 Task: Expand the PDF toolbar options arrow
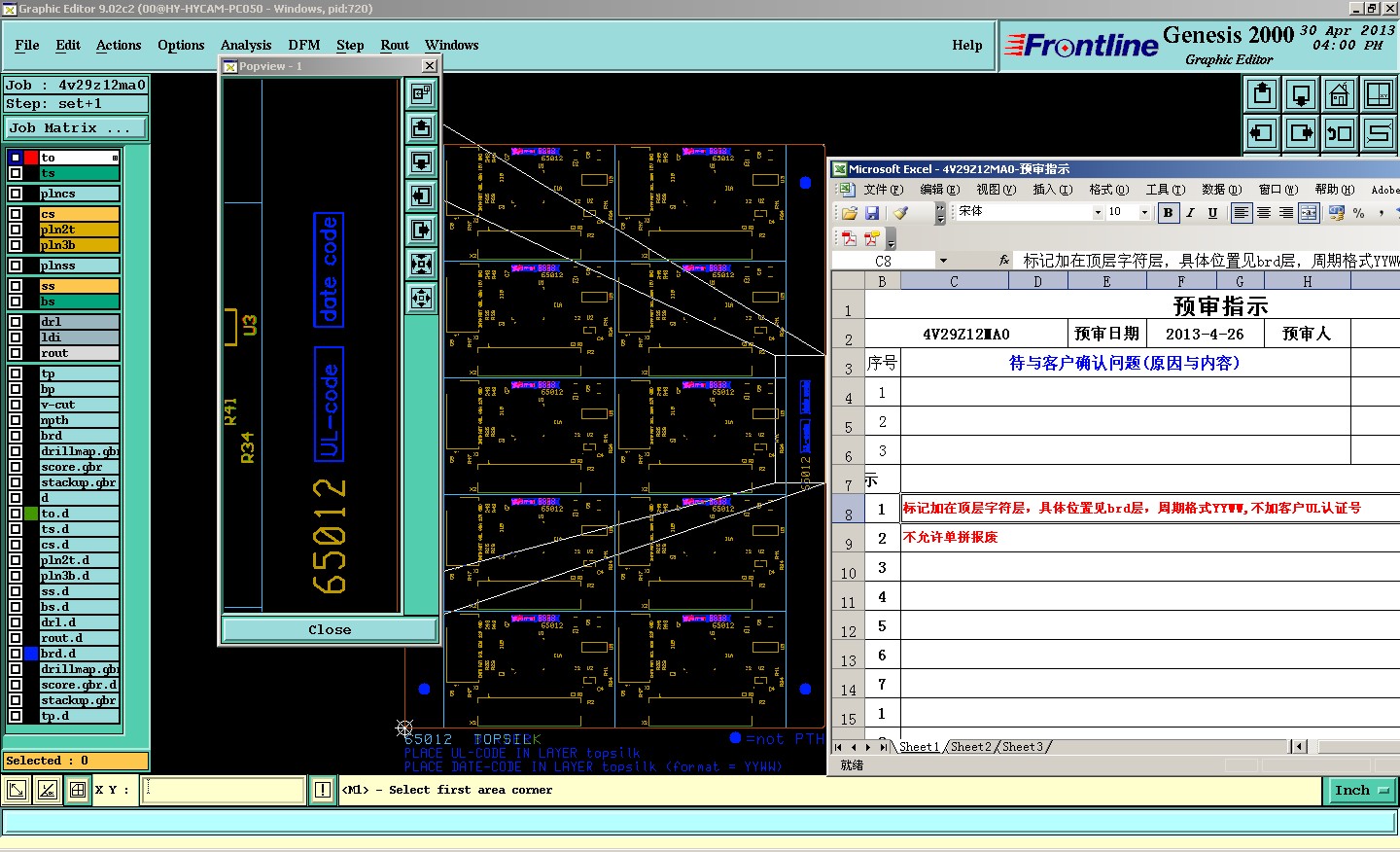pos(891,238)
